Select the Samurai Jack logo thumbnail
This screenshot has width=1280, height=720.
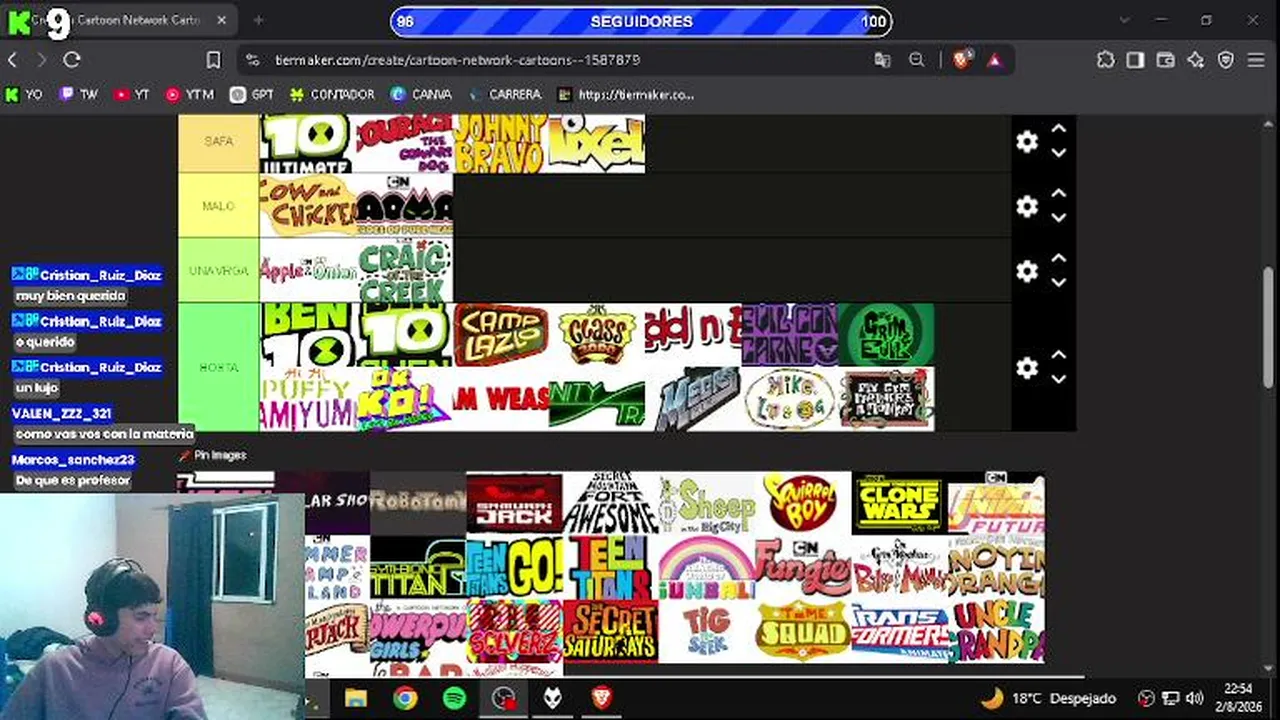click(514, 503)
